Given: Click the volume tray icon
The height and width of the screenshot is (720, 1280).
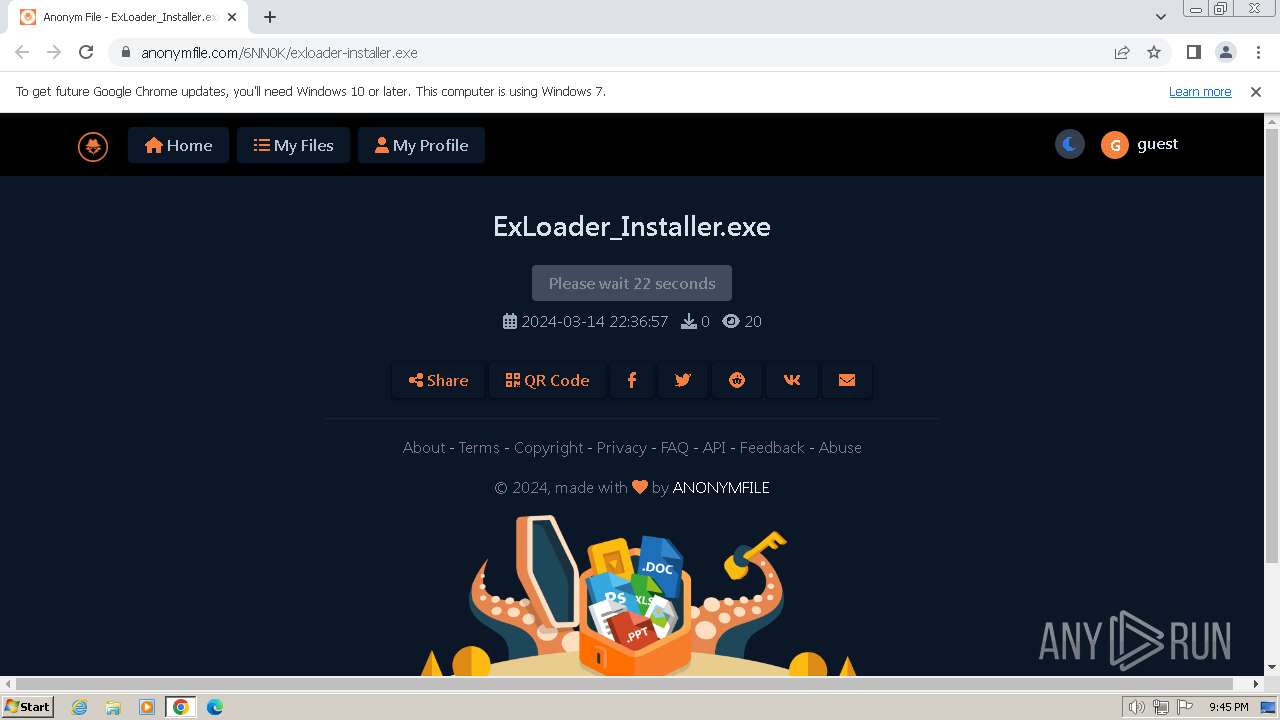Looking at the screenshot, I should point(1137,707).
